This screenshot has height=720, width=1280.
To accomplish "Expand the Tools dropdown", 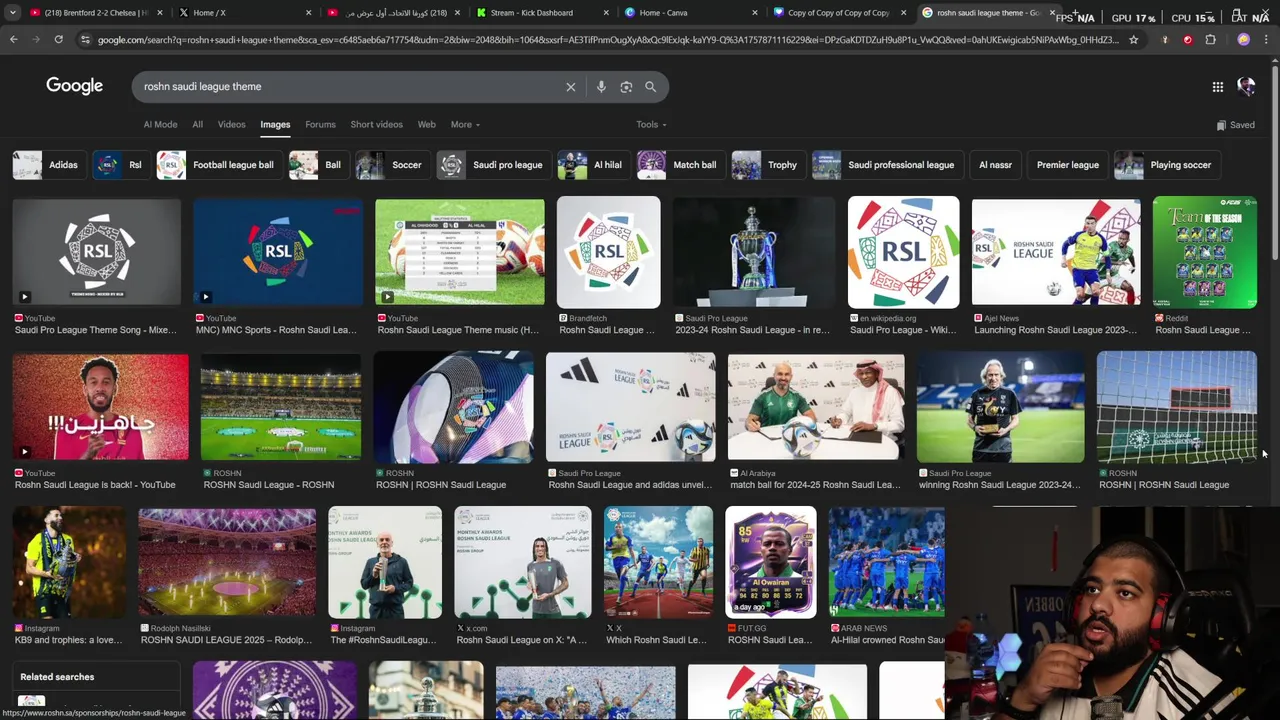I will pos(651,125).
